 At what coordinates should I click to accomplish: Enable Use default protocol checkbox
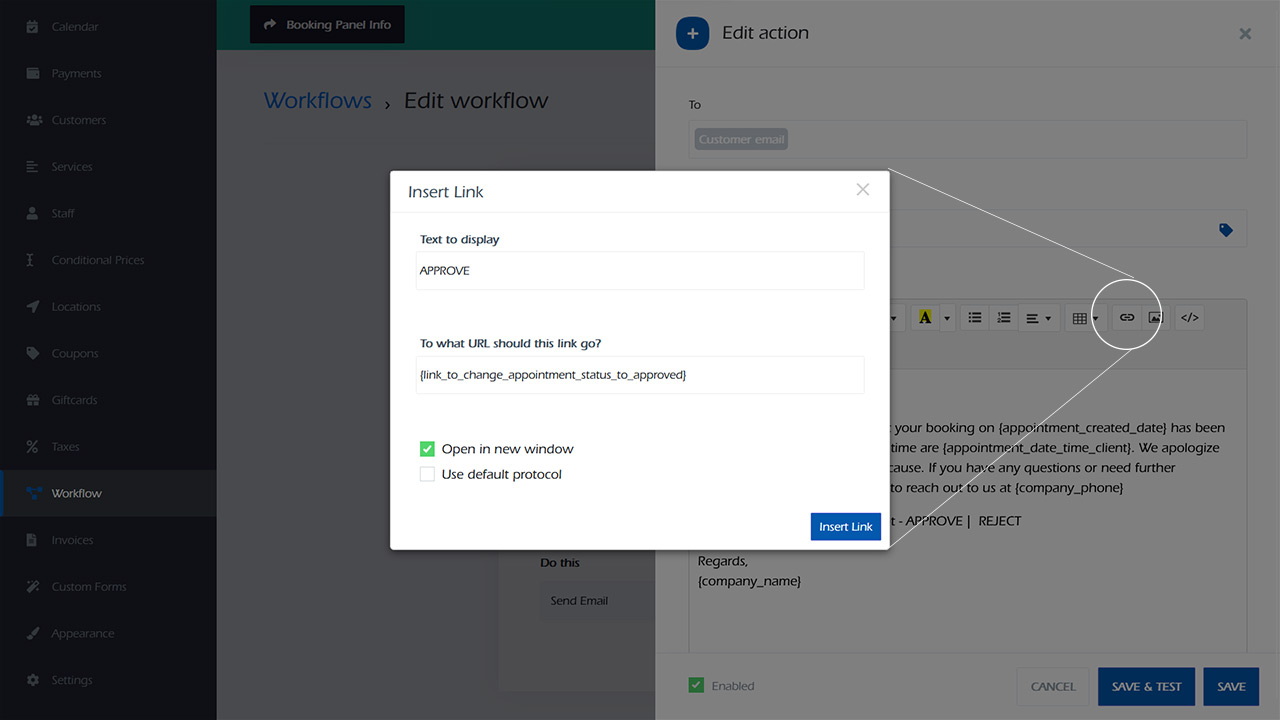pyautogui.click(x=428, y=474)
